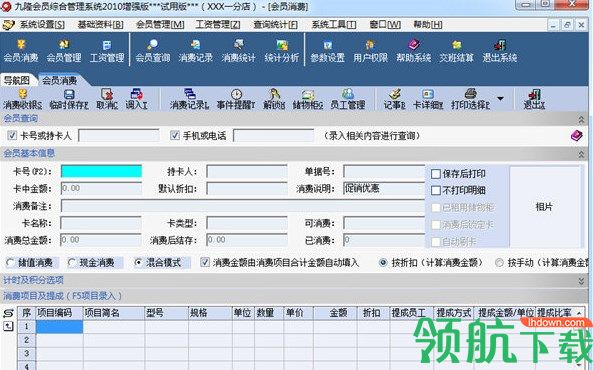Open 参数设置 toolbar icon
593x370 pixels.
tap(328, 51)
